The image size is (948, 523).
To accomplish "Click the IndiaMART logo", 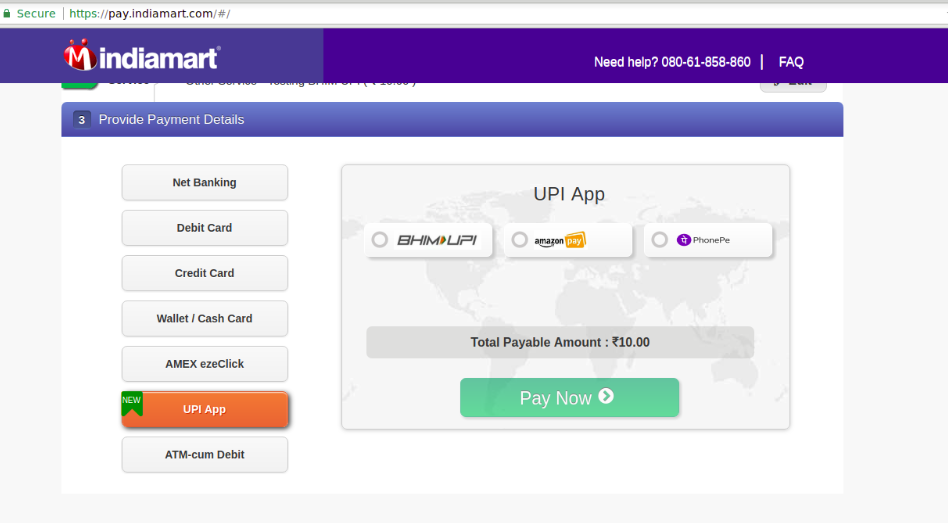I will pyautogui.click(x=142, y=56).
